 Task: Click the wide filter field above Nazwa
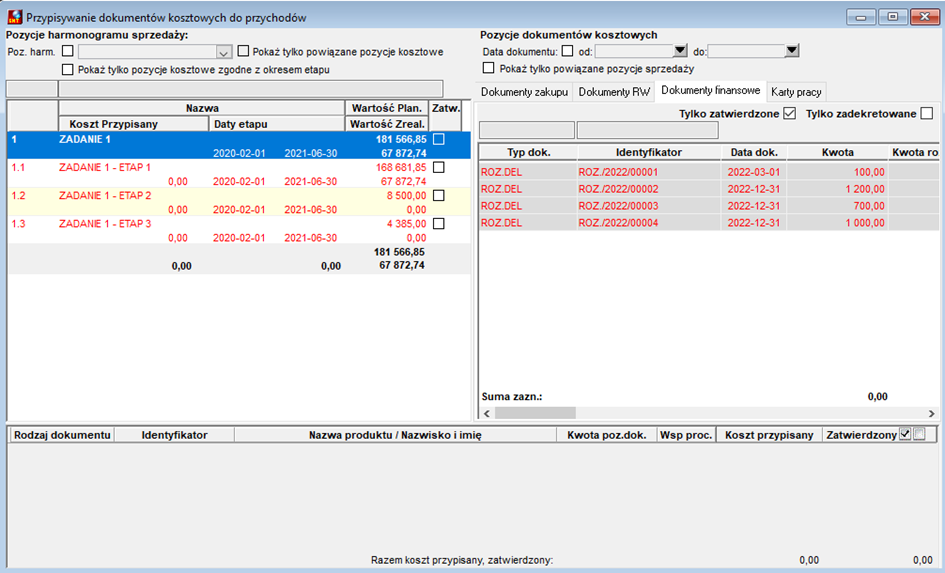(x=251, y=89)
